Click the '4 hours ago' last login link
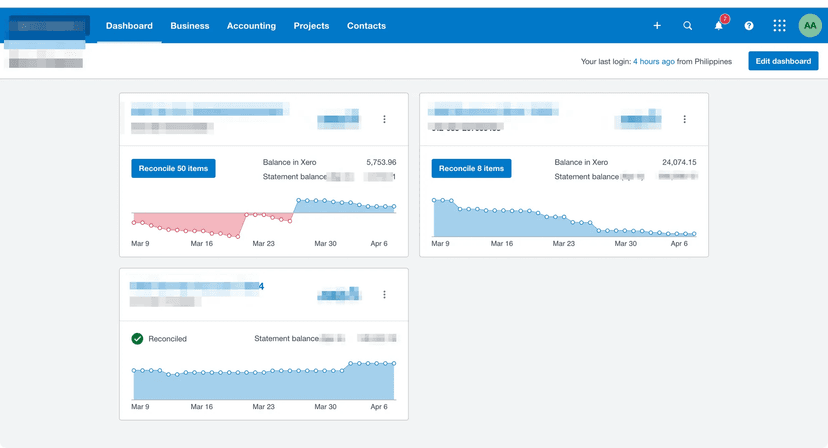828x448 pixels. pos(653,61)
